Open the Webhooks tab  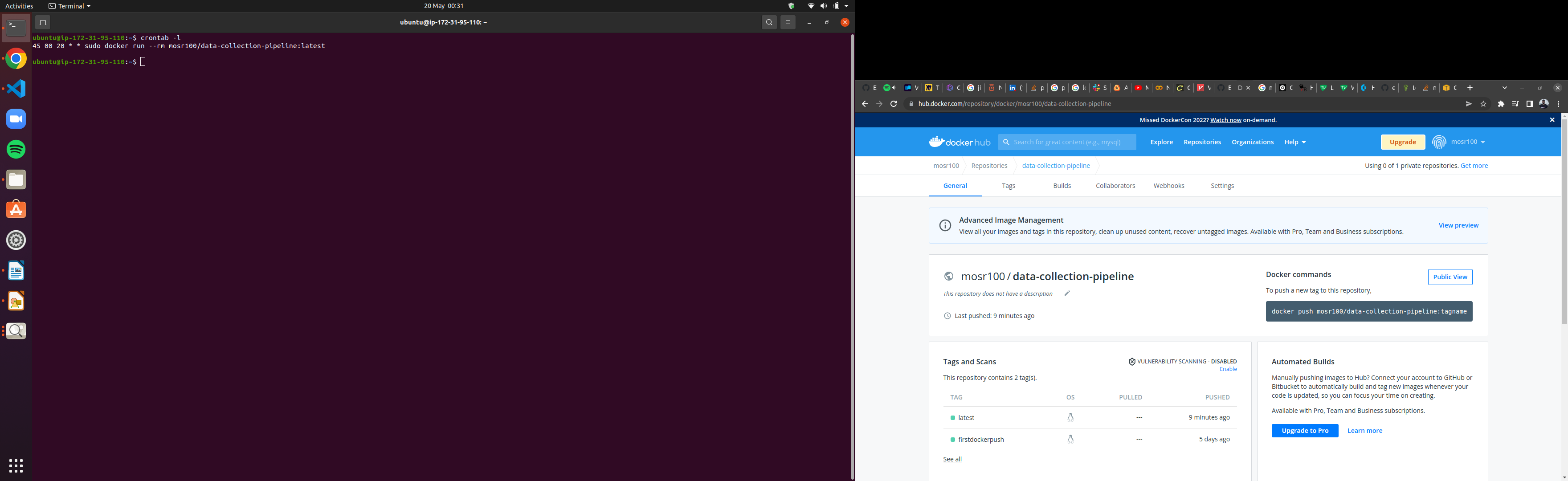point(1169,186)
